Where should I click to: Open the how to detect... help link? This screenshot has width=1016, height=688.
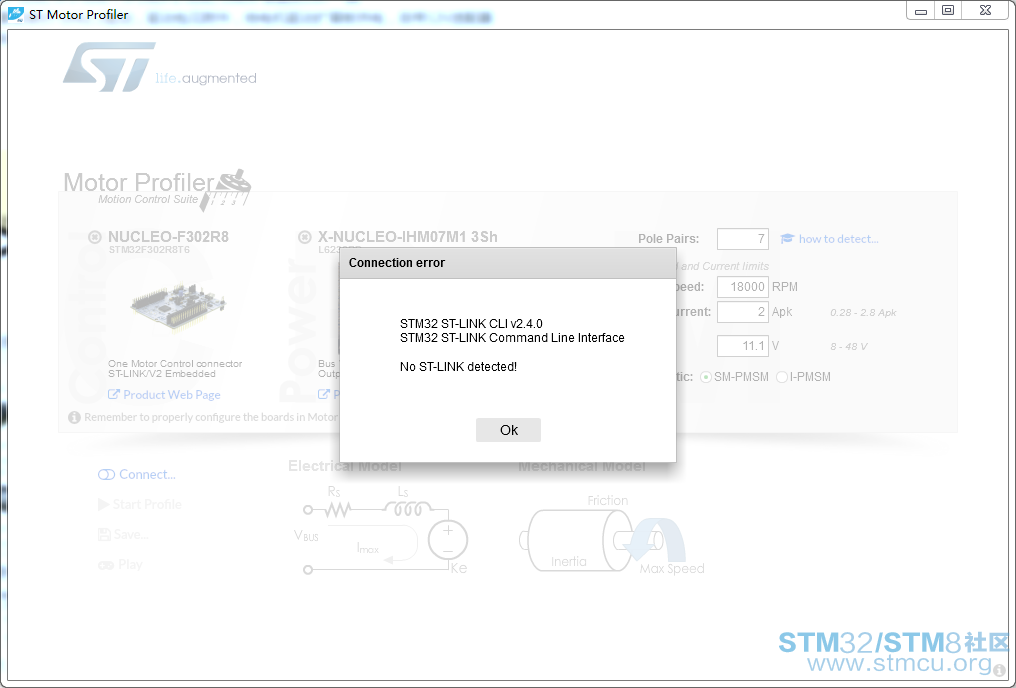pos(838,239)
